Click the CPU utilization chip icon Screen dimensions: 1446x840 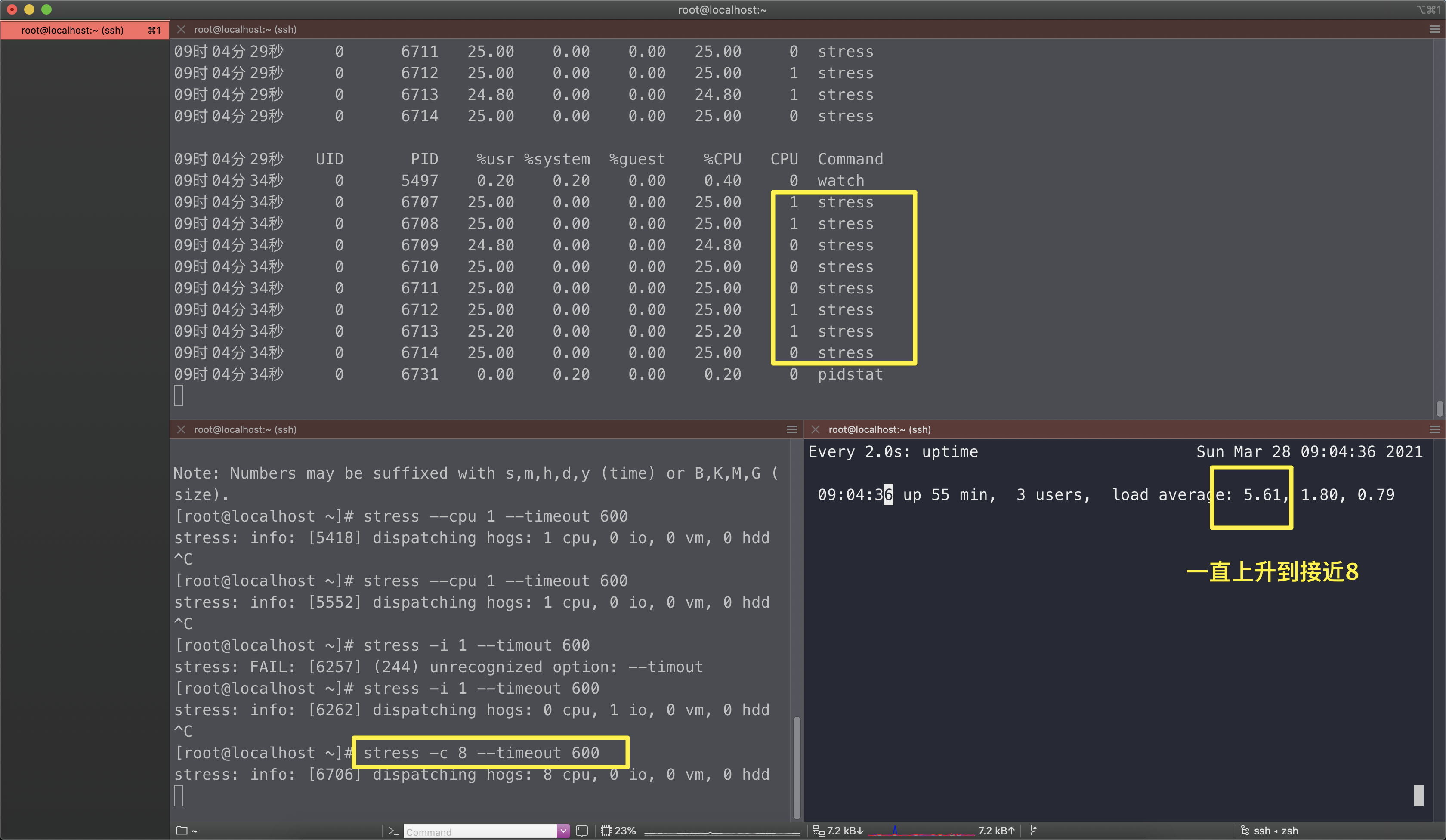pyautogui.click(x=606, y=830)
